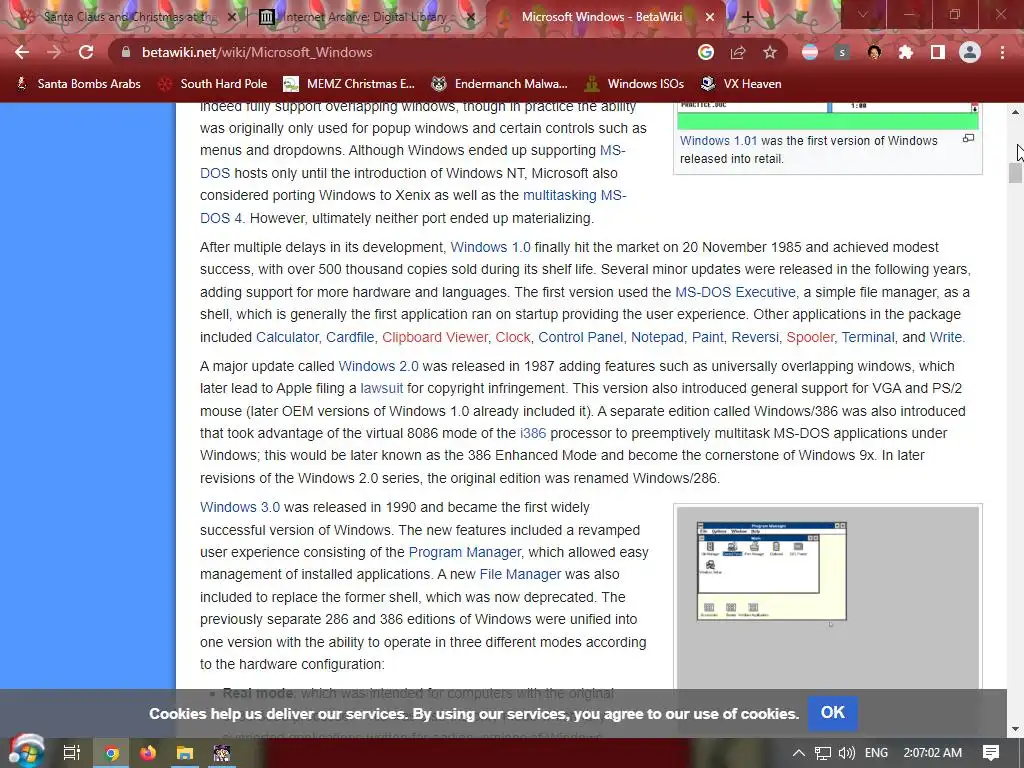The width and height of the screenshot is (1024, 768).
Task: Open the MS-DOS Executive link
Action: 735,292
